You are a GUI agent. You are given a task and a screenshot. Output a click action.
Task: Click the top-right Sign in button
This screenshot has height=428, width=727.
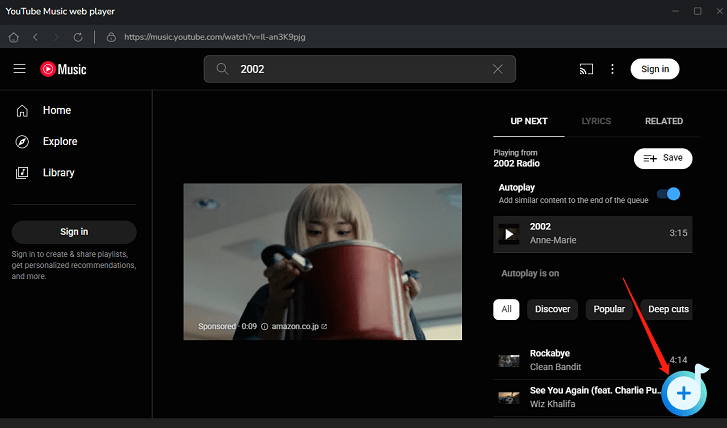tap(655, 69)
